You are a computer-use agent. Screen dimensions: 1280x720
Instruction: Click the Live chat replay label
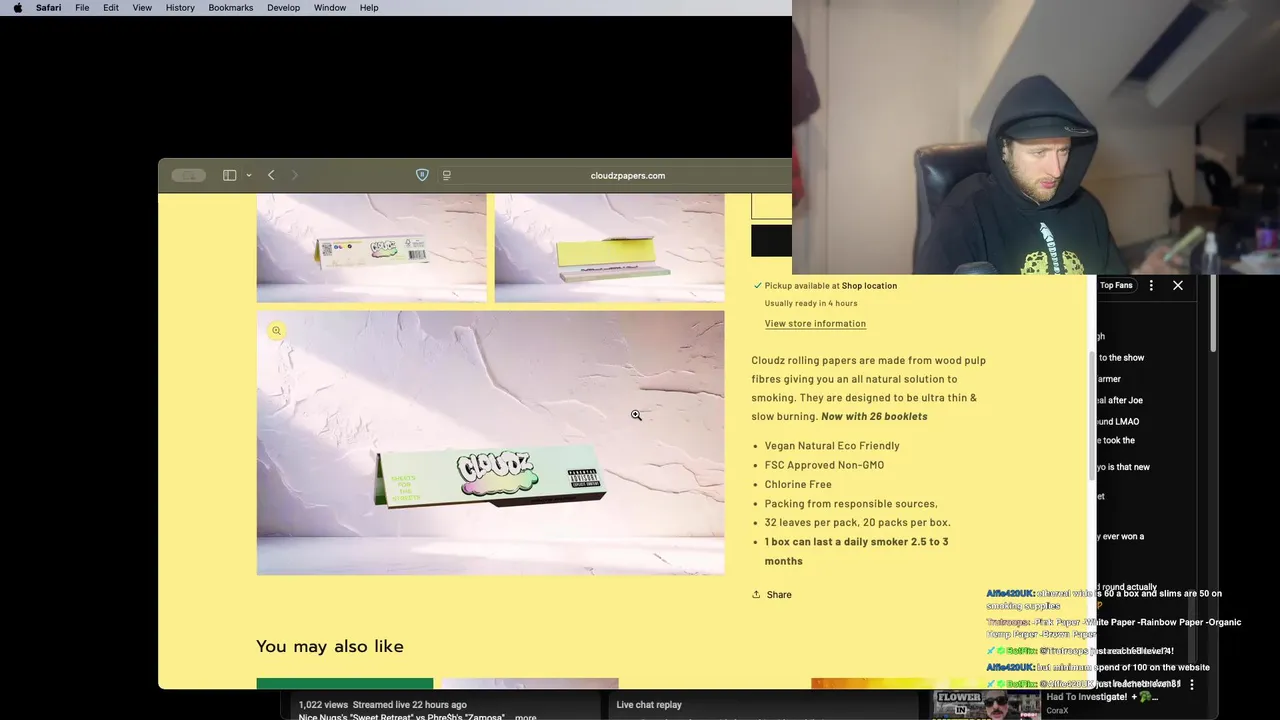click(649, 705)
